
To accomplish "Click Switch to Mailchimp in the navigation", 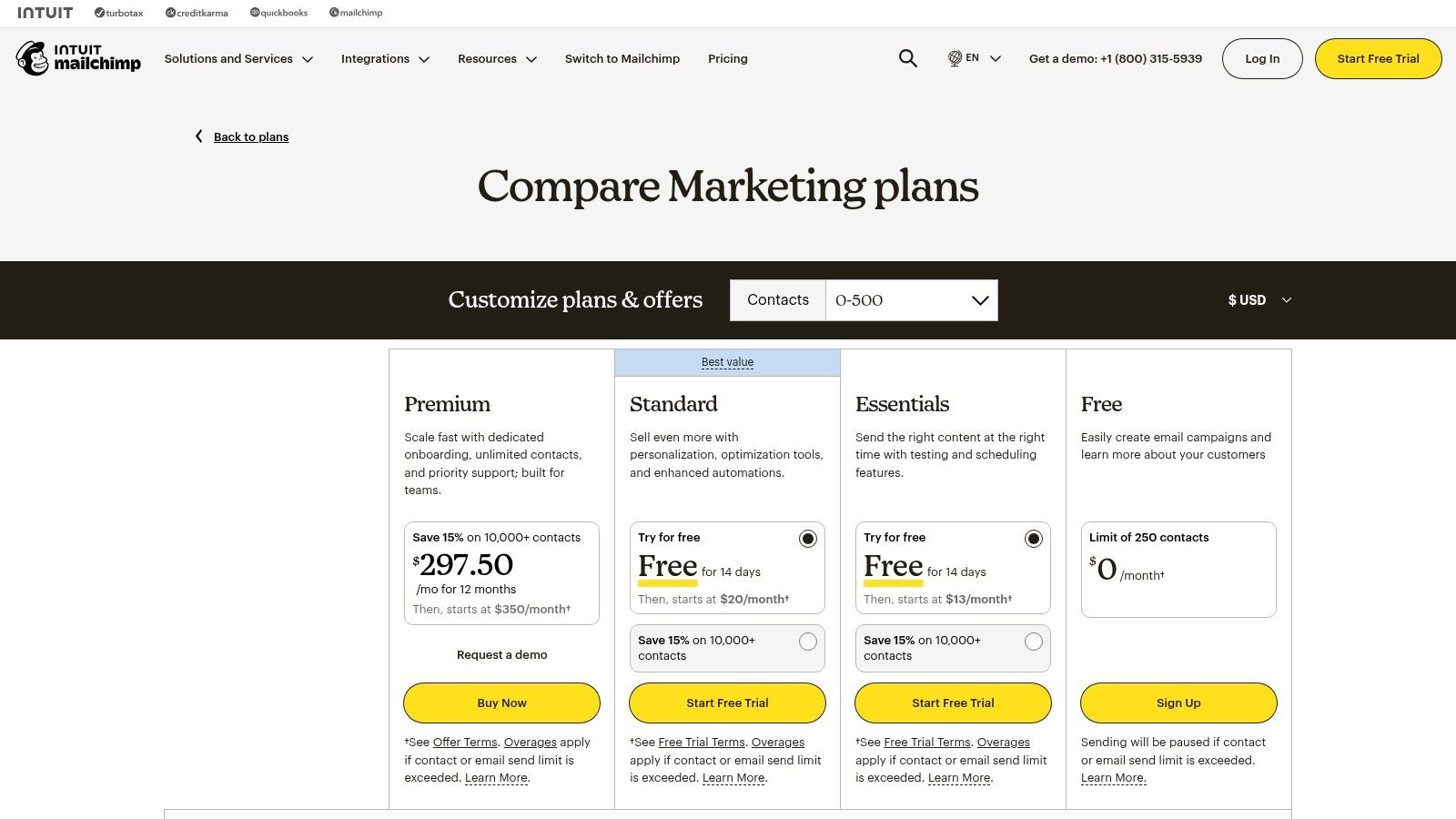I will pyautogui.click(x=622, y=58).
